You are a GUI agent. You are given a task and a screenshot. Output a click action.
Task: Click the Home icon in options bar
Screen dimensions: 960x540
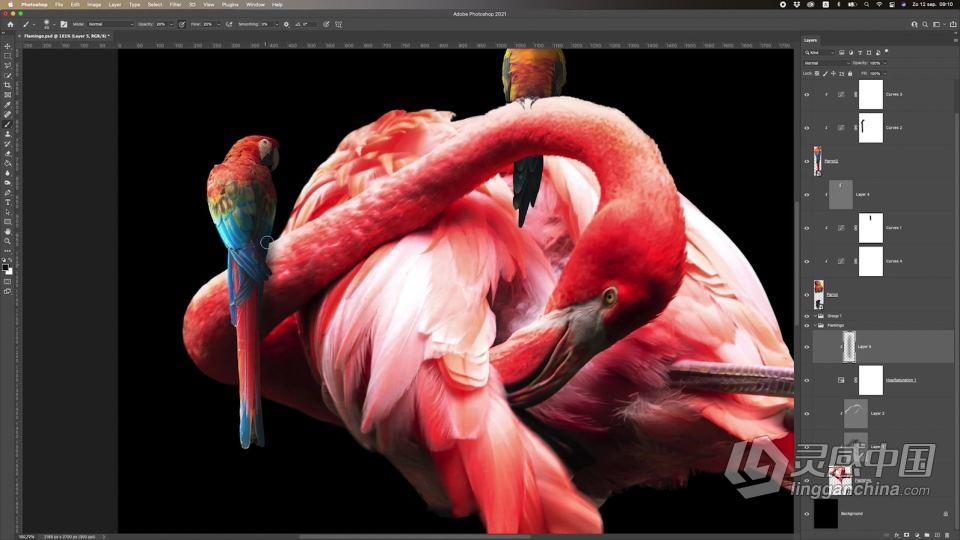point(10,24)
